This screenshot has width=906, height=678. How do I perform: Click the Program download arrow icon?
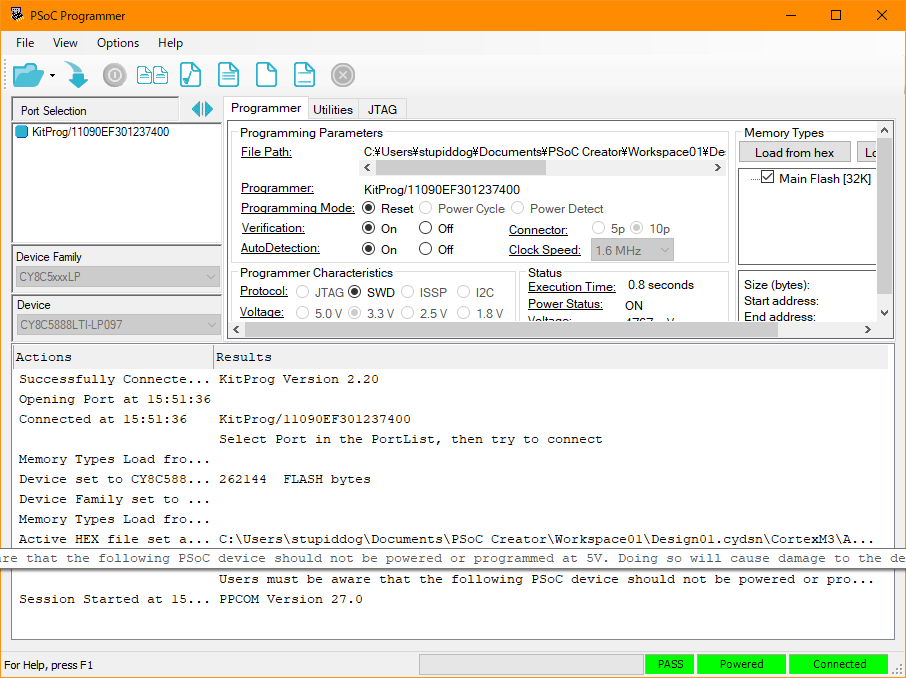click(76, 75)
